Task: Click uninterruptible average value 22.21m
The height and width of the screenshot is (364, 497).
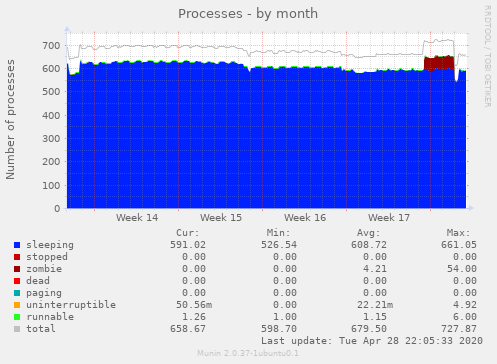Action: coord(375,305)
